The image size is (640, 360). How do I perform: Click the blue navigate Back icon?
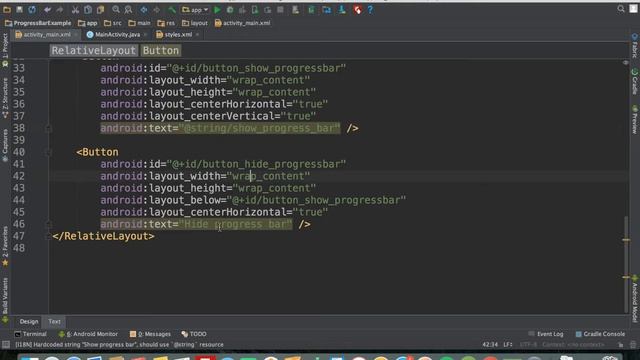click(144, 9)
